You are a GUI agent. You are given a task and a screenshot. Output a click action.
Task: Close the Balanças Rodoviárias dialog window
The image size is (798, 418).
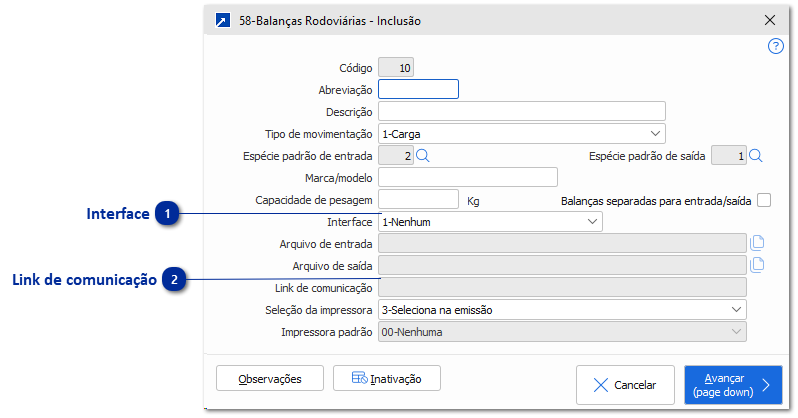pos(770,20)
